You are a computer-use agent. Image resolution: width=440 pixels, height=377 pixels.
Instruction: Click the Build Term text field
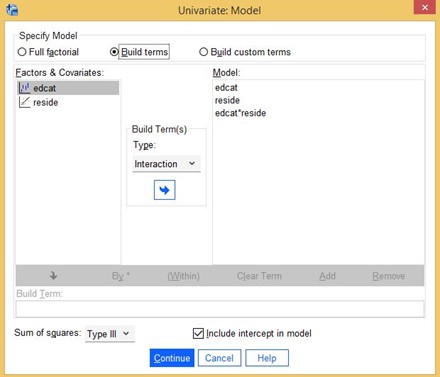coord(220,309)
